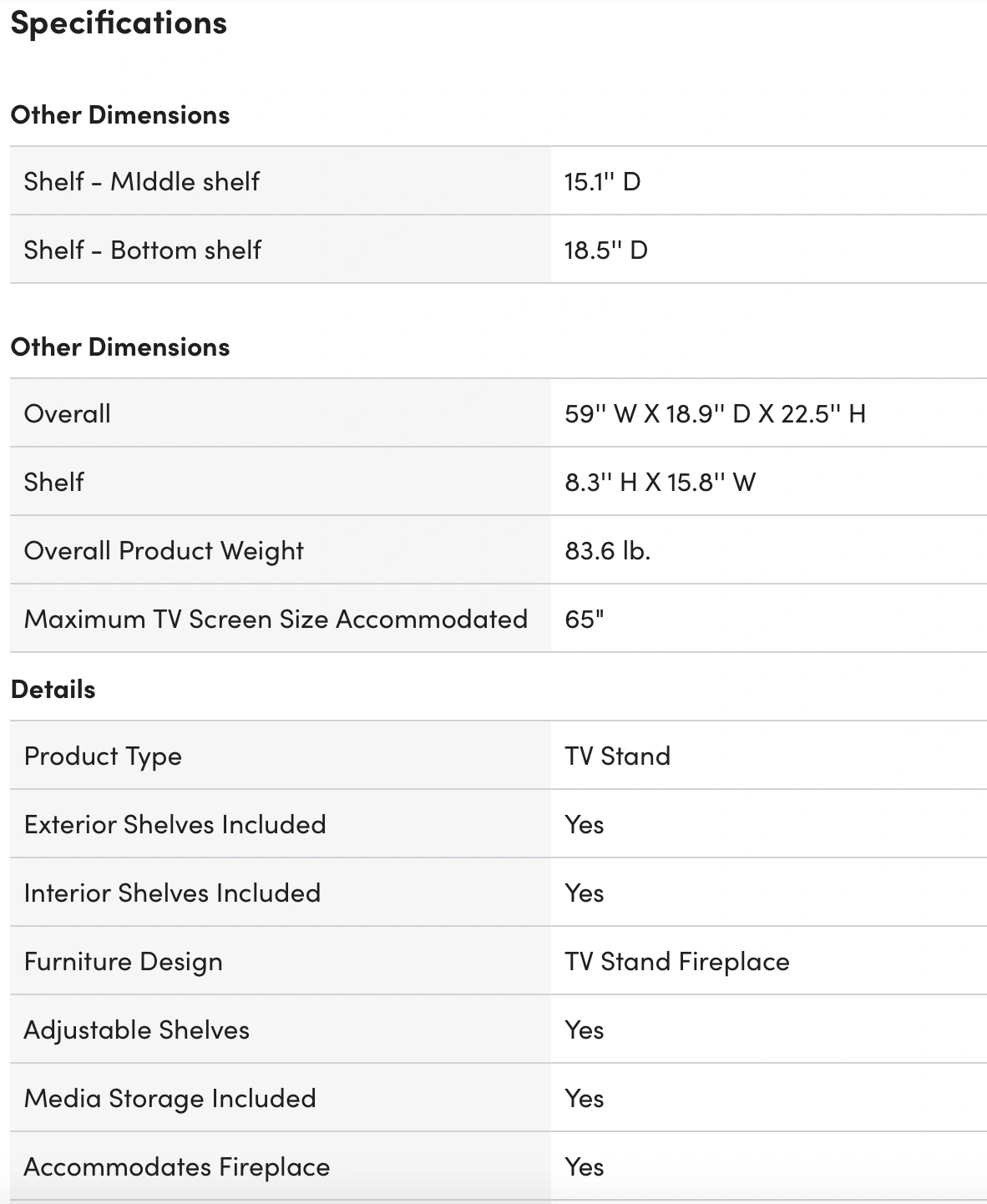The height and width of the screenshot is (1204, 987).
Task: Click the Overall Product Weight label
Action: [164, 550]
